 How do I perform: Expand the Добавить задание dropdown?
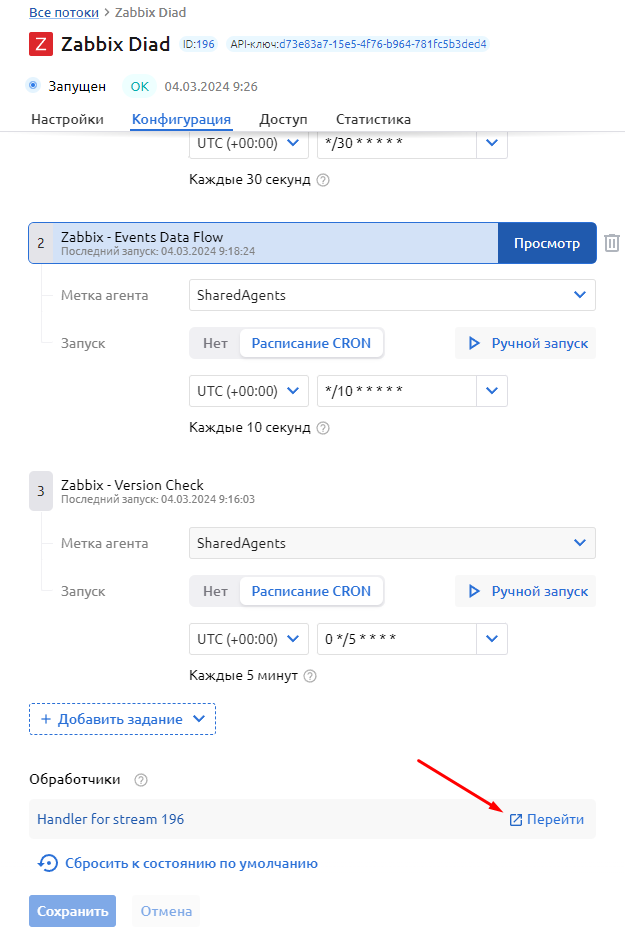[199, 719]
